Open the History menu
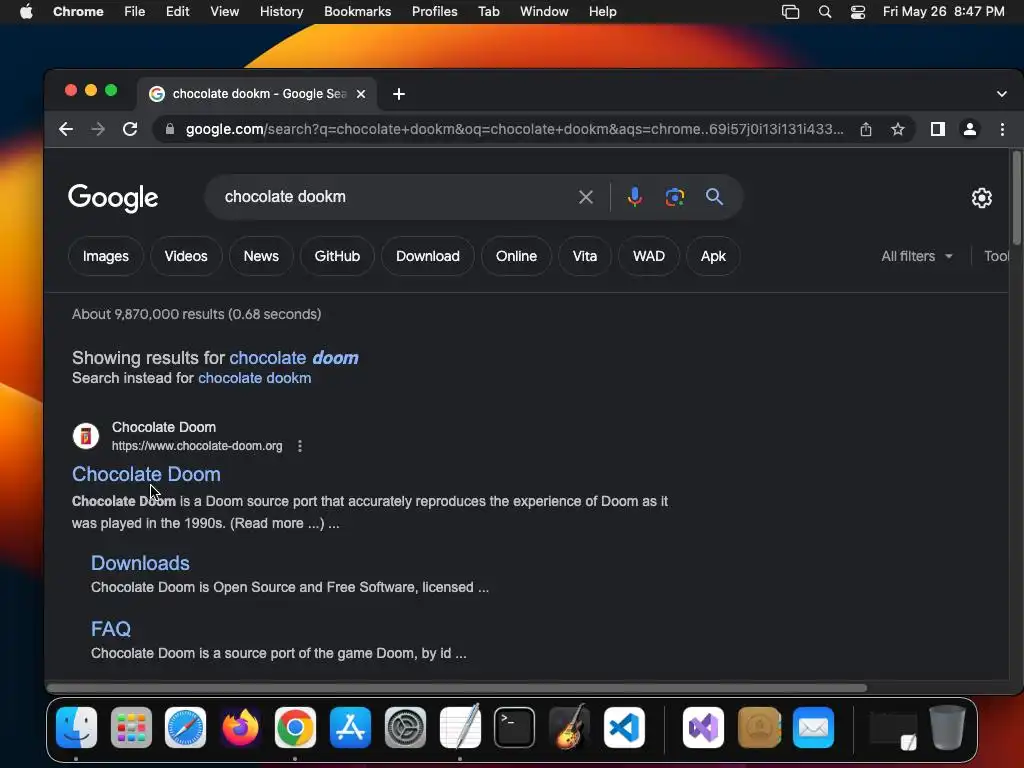The image size is (1024, 768). pyautogui.click(x=281, y=12)
